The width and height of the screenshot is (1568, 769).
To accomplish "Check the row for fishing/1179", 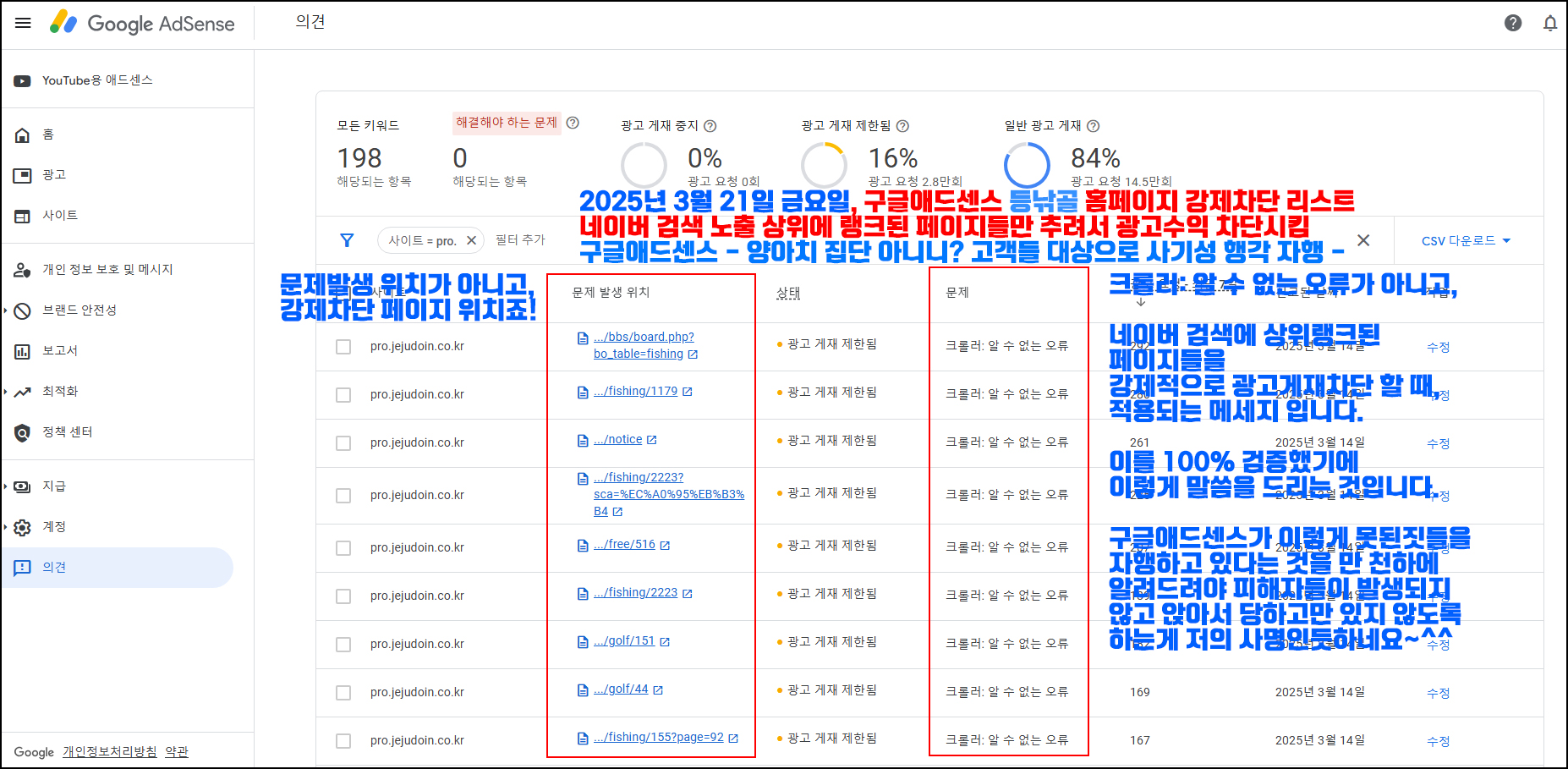I will (343, 395).
